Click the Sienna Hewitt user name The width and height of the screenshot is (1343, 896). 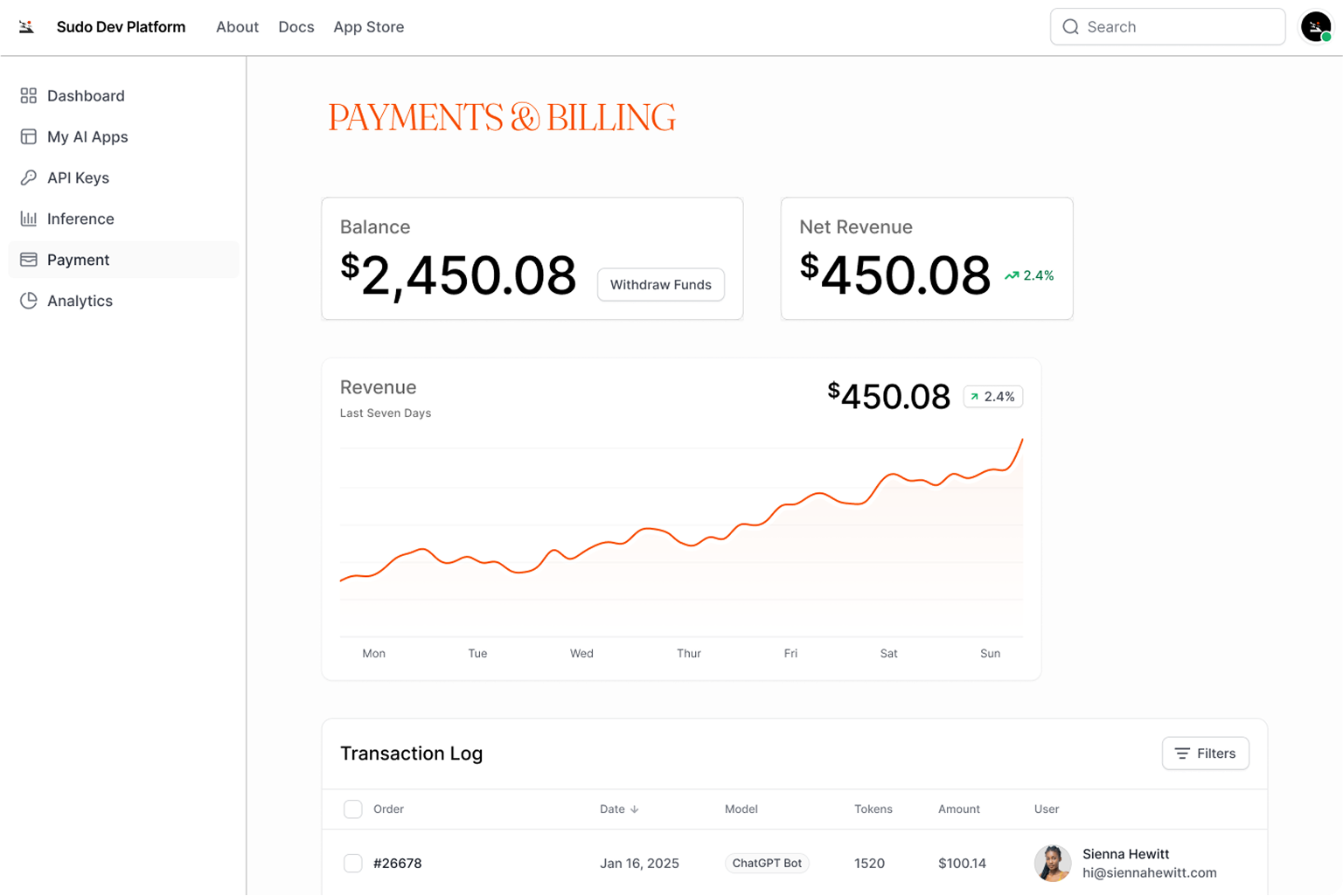[1126, 854]
